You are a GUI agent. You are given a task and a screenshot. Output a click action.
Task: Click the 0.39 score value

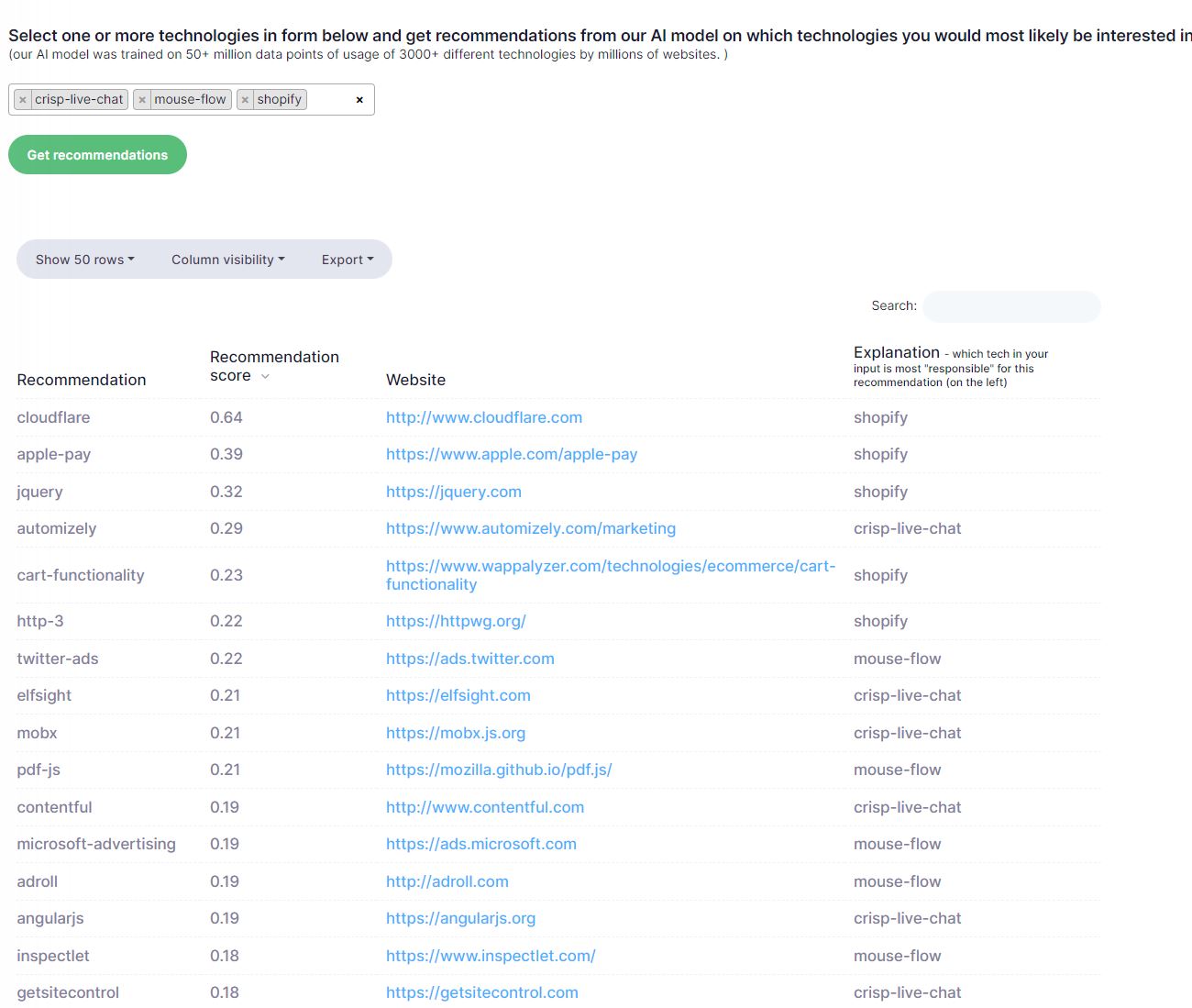(x=226, y=454)
